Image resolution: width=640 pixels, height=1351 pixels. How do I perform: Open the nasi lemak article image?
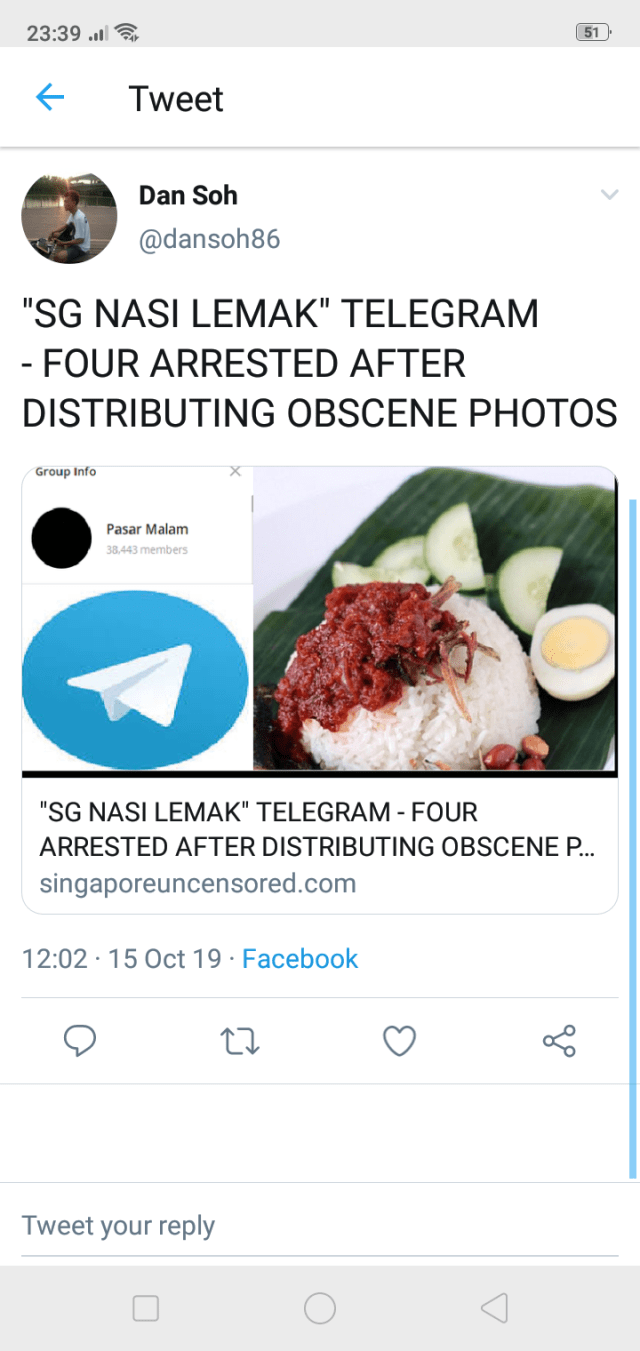pyautogui.click(x=435, y=620)
